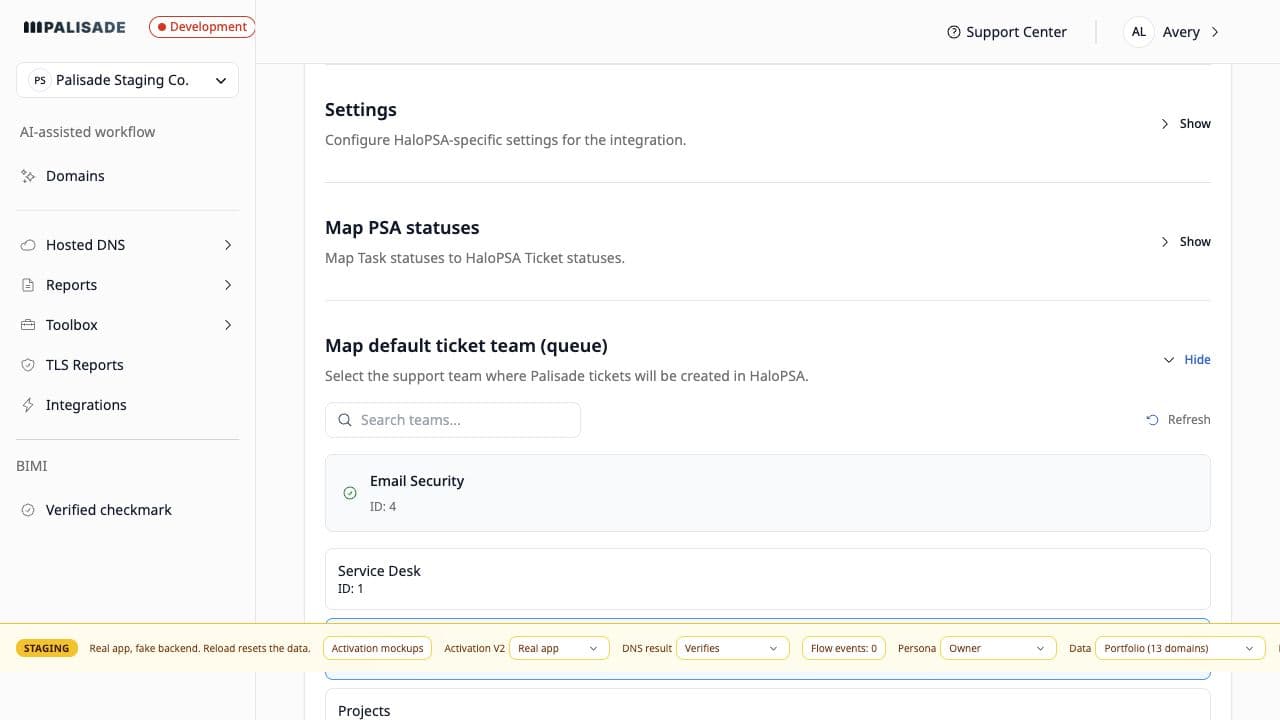Image resolution: width=1280 pixels, height=720 pixels.
Task: Open the DNS result Verifies dropdown
Action: pos(732,648)
